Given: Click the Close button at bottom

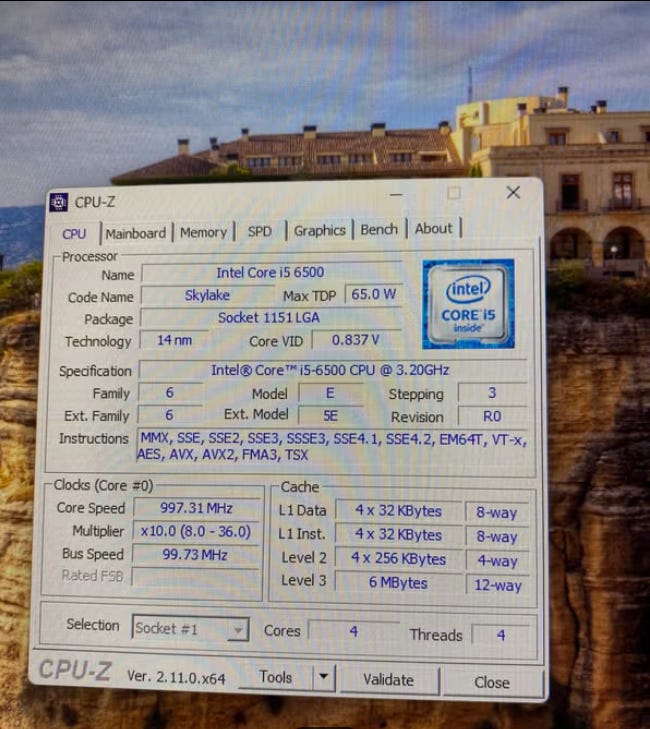Looking at the screenshot, I should 492,682.
